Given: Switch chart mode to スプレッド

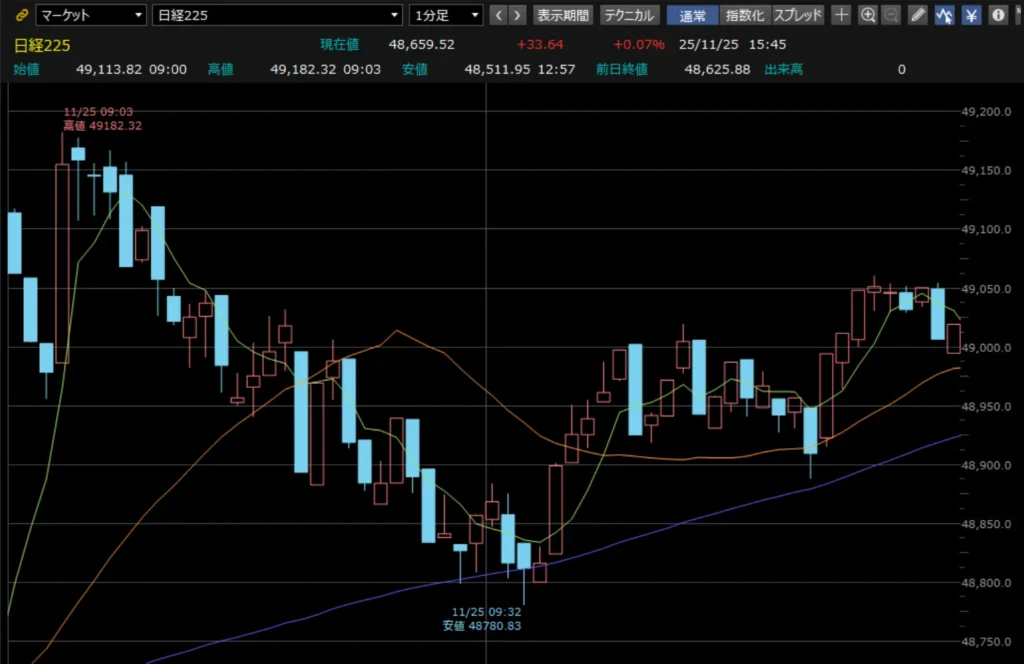Looking at the screenshot, I should [x=798, y=15].
